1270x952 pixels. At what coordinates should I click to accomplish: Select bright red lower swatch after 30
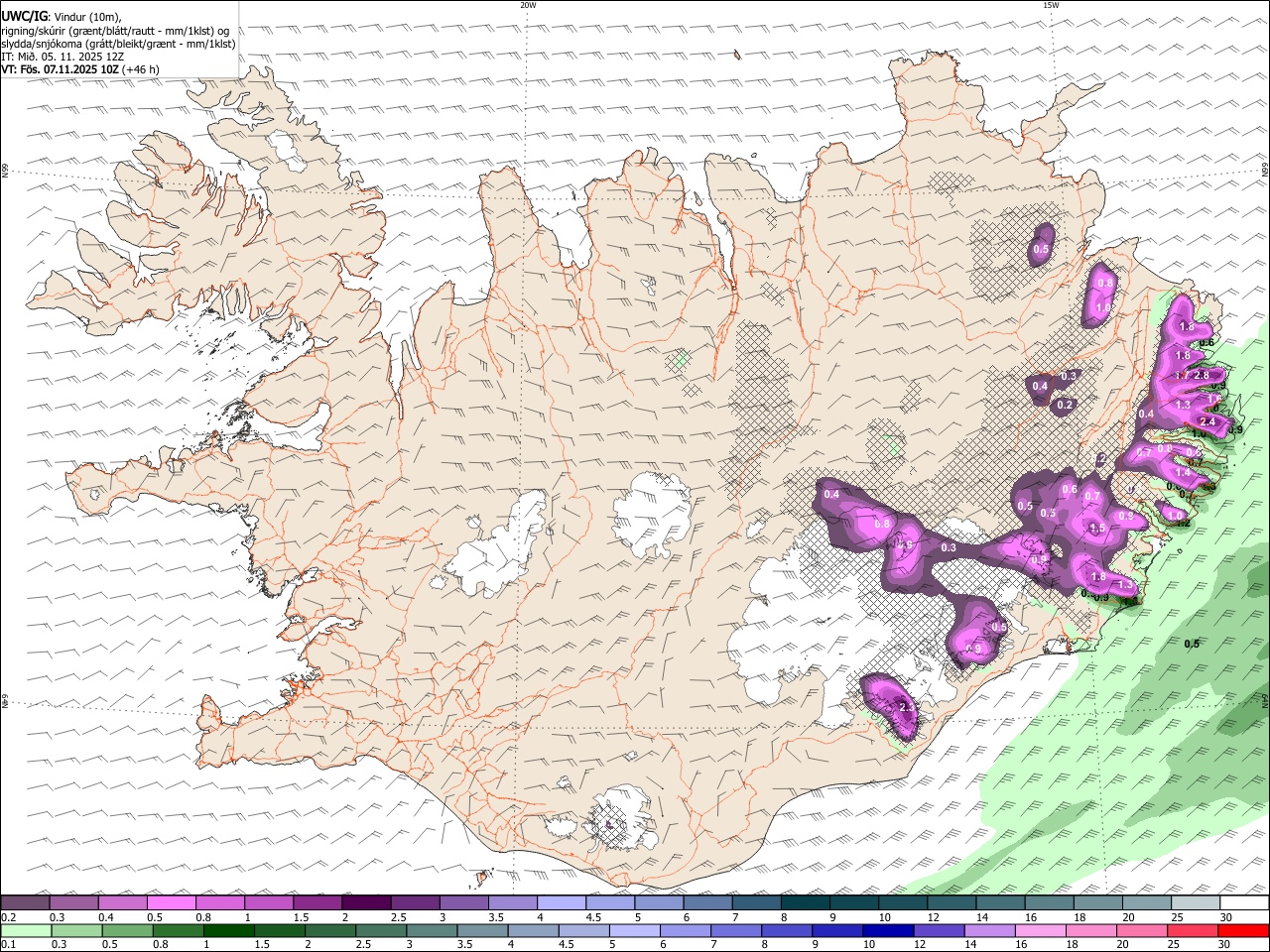[x=1244, y=930]
